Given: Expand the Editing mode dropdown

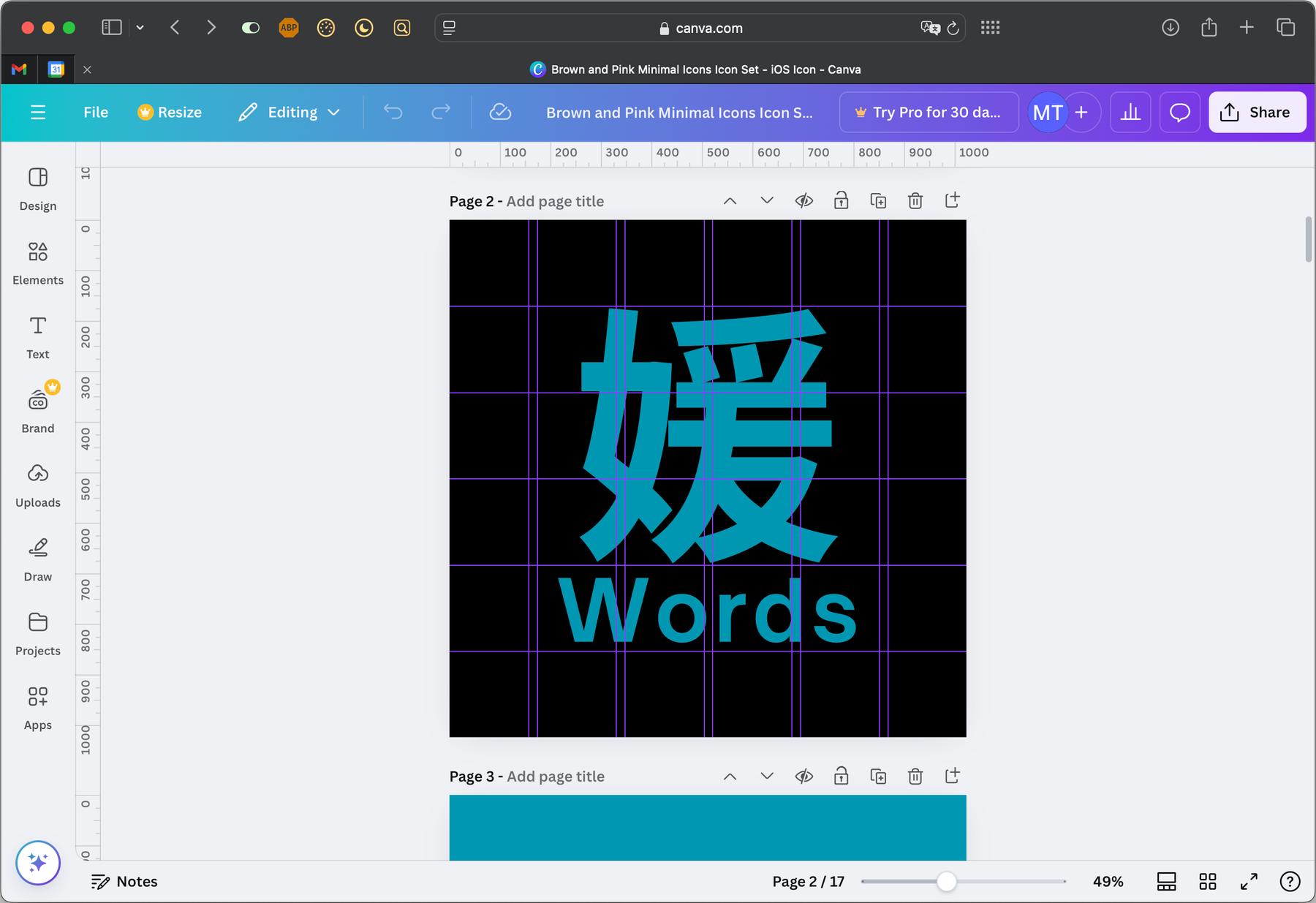Looking at the screenshot, I should 336,112.
